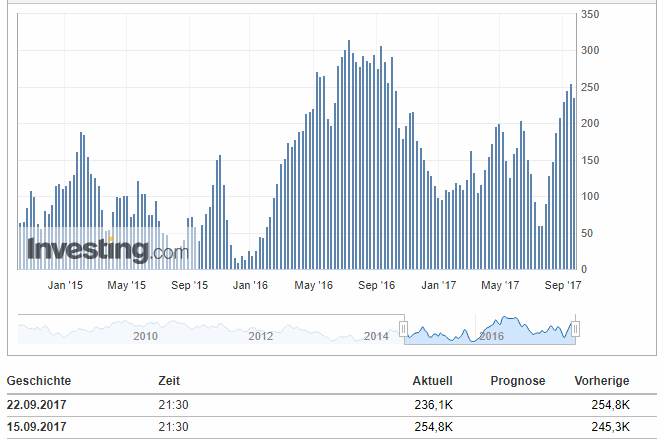
Task: Click 2016 label in the range navigator
Action: tap(491, 336)
